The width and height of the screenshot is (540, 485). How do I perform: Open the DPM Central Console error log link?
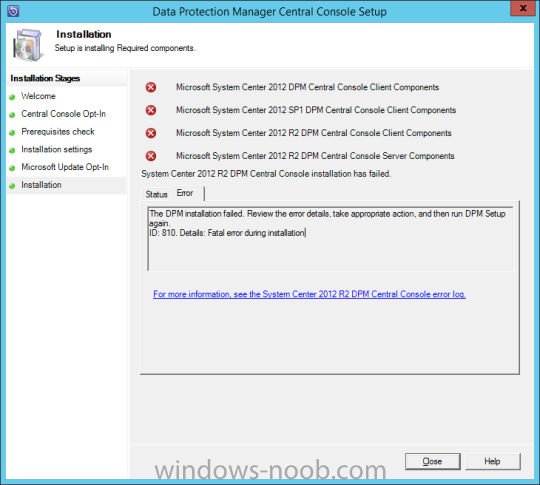(309, 294)
